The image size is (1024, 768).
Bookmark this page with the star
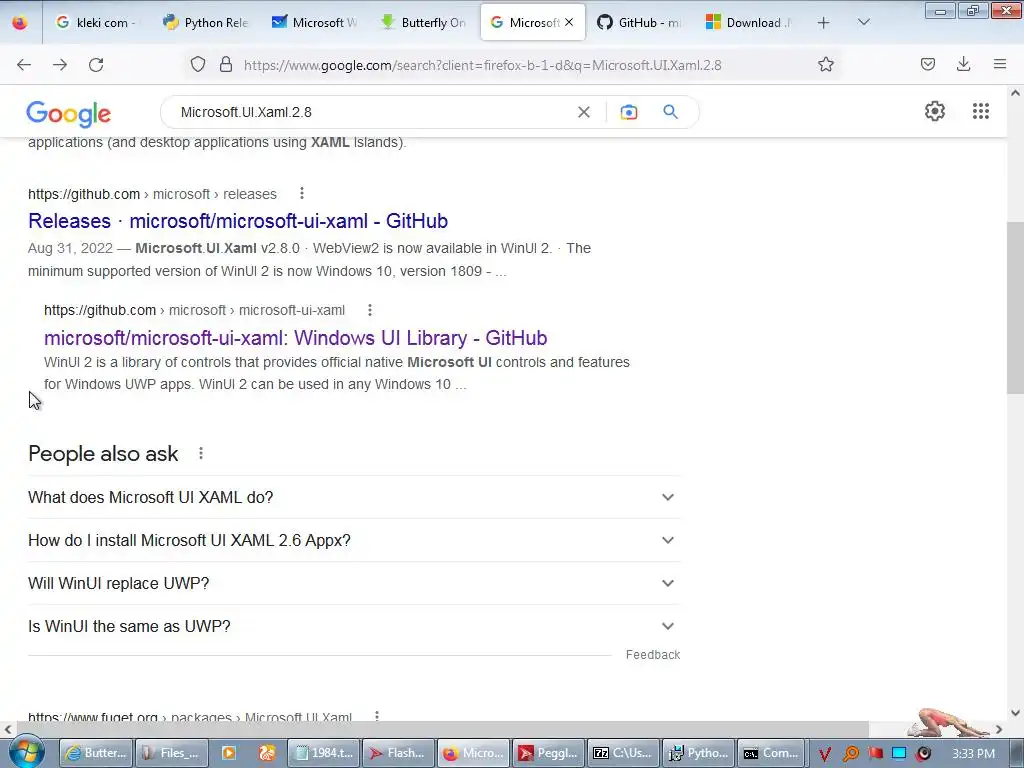(825, 64)
